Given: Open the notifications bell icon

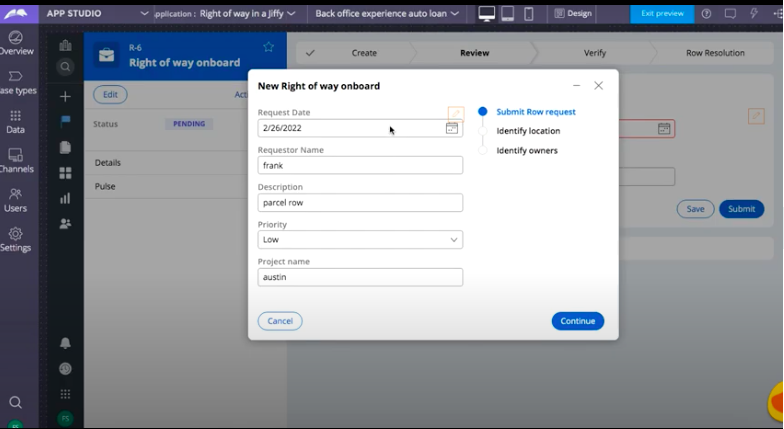Looking at the screenshot, I should tap(65, 343).
